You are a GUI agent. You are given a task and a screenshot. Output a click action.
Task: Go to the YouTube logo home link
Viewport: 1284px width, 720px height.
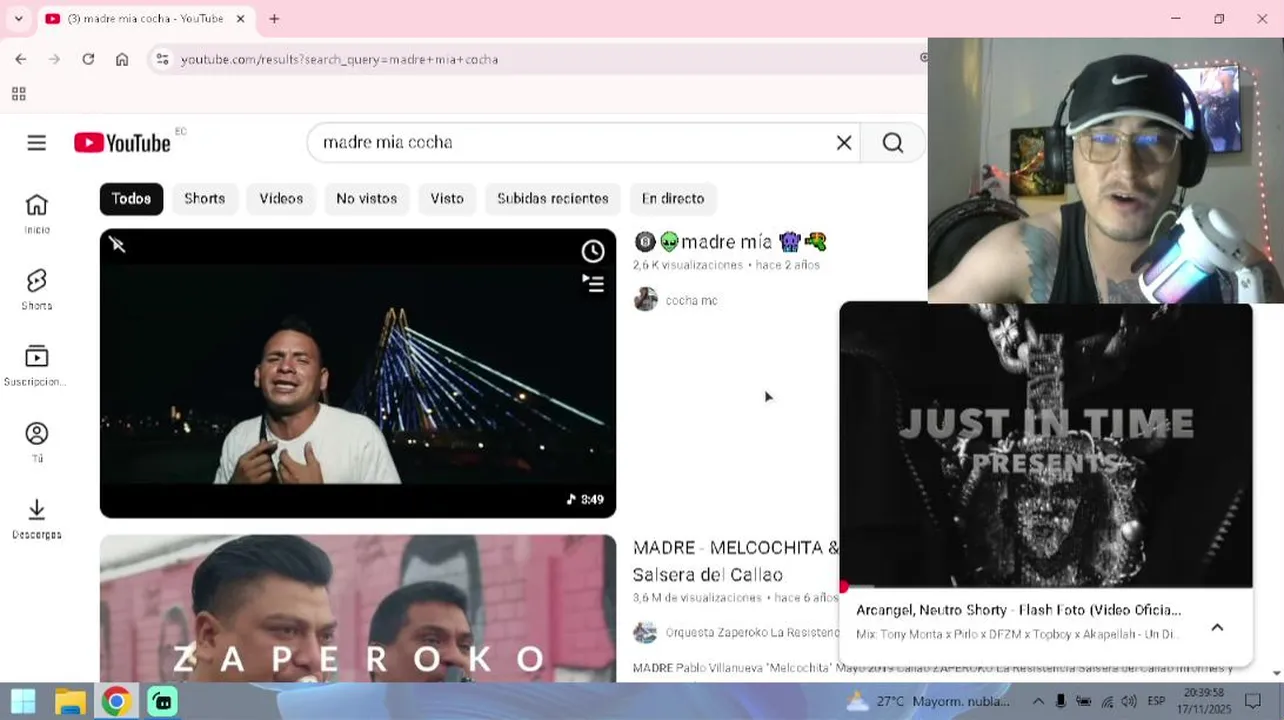[122, 143]
